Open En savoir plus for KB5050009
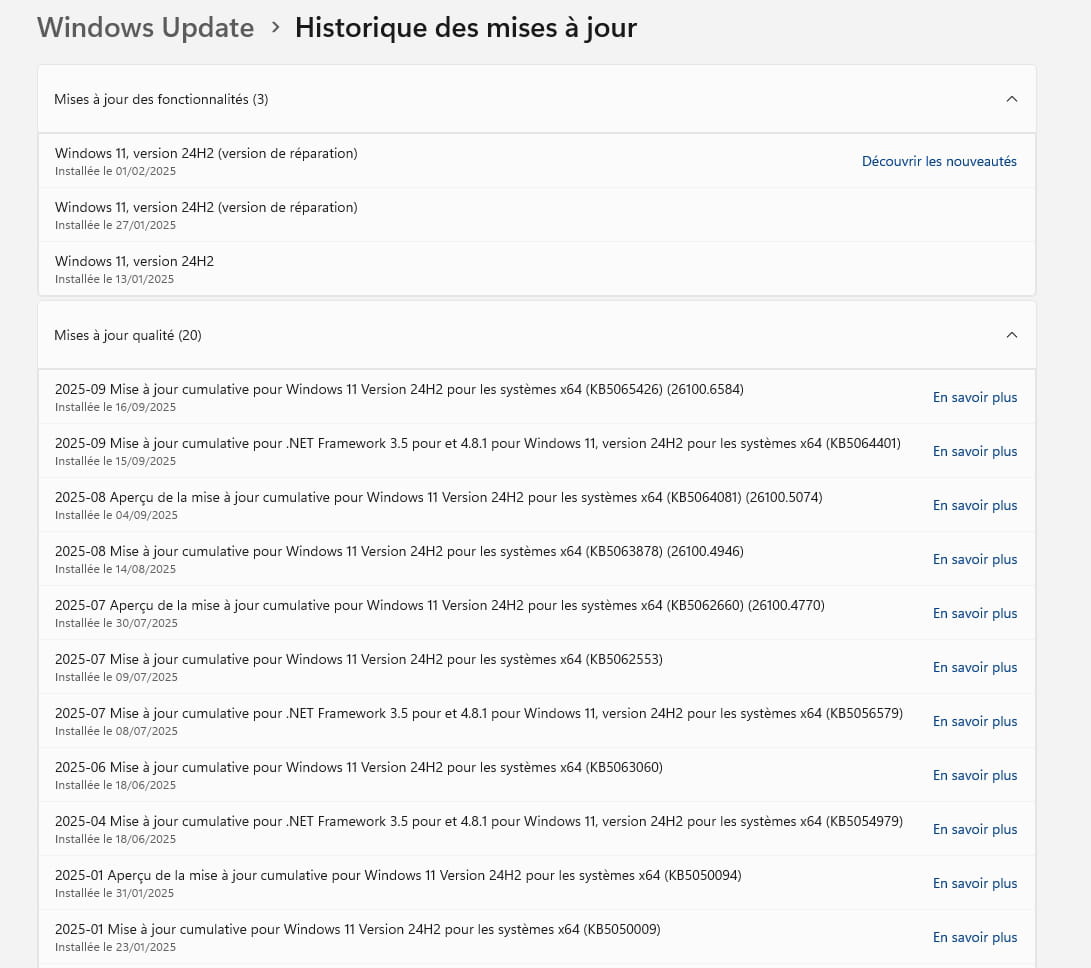Viewport: 1091px width, 968px height. pos(975,937)
